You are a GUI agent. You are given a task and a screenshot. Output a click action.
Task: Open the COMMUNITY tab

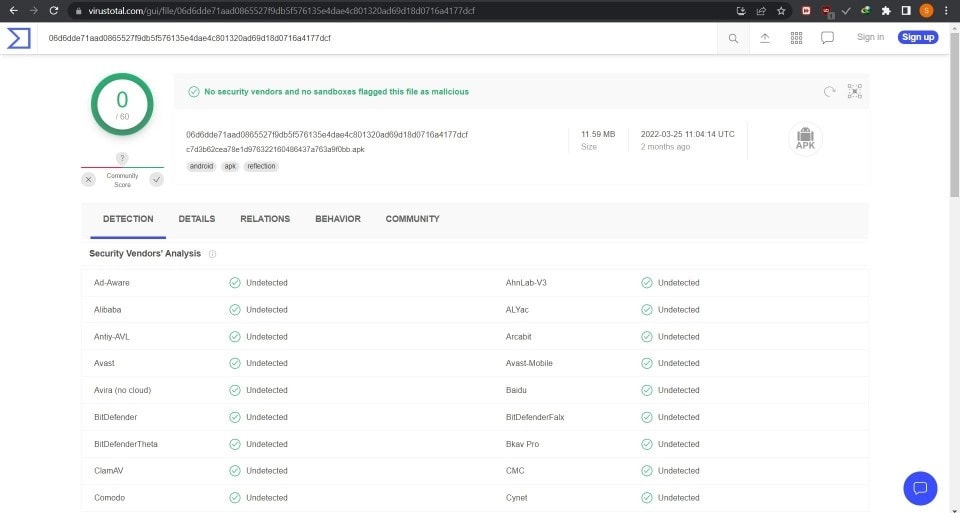coord(413,219)
